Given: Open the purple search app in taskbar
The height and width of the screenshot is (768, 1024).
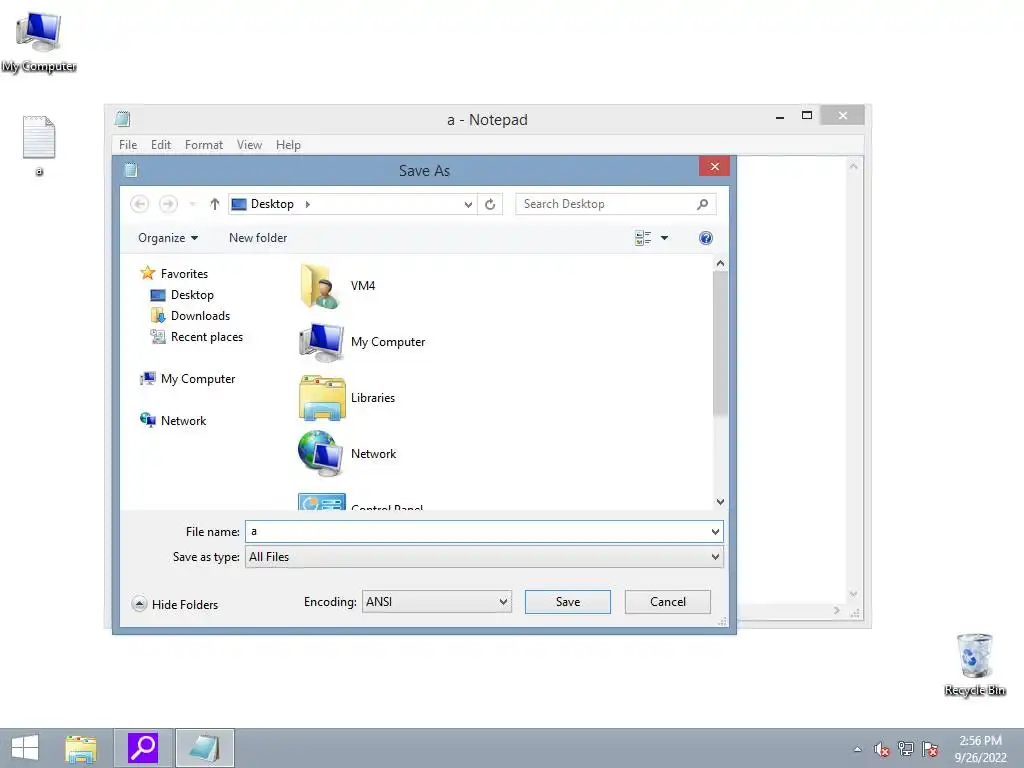Looking at the screenshot, I should (x=143, y=748).
